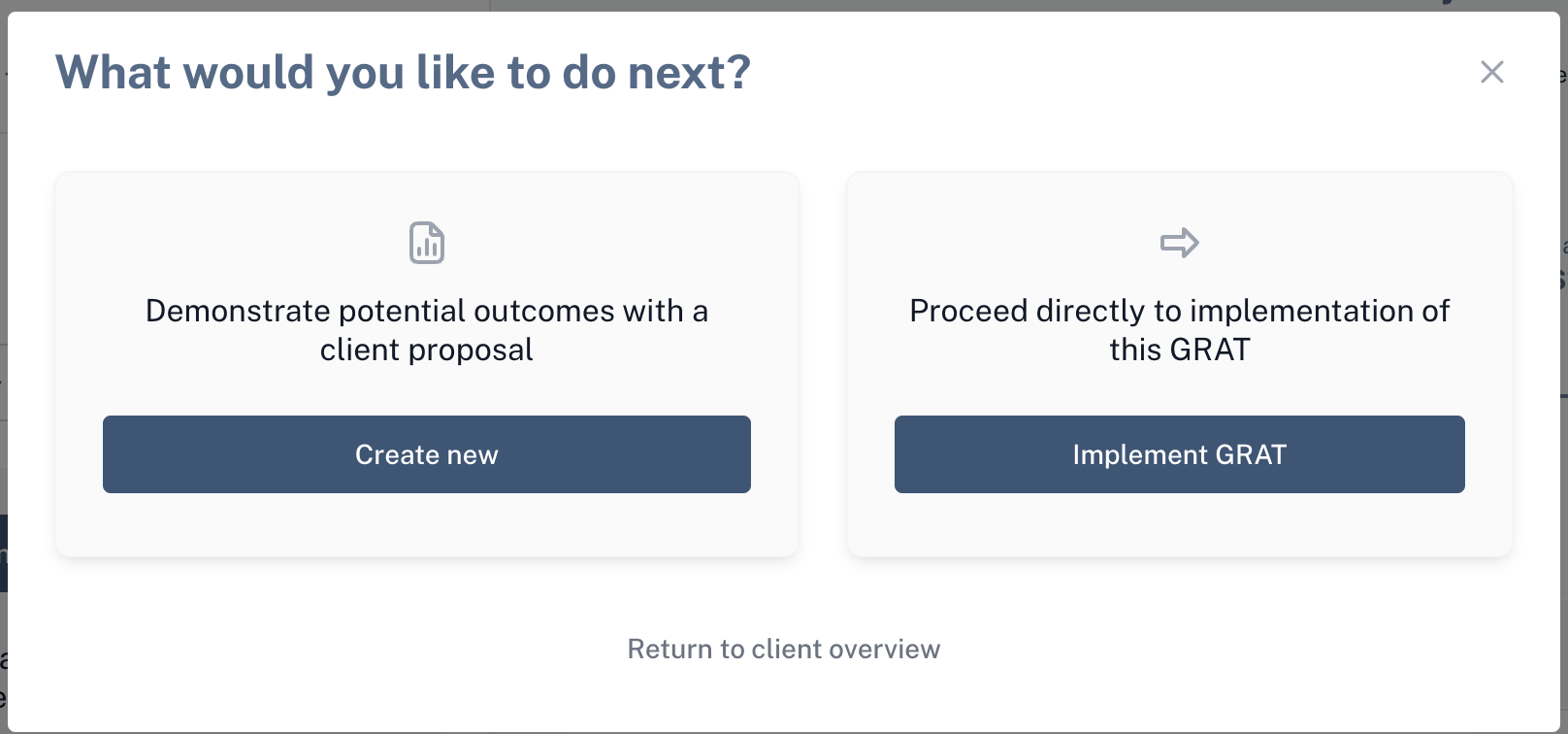Implement the GRAT now
Viewport: 1568px width, 734px height.
coord(1180,454)
